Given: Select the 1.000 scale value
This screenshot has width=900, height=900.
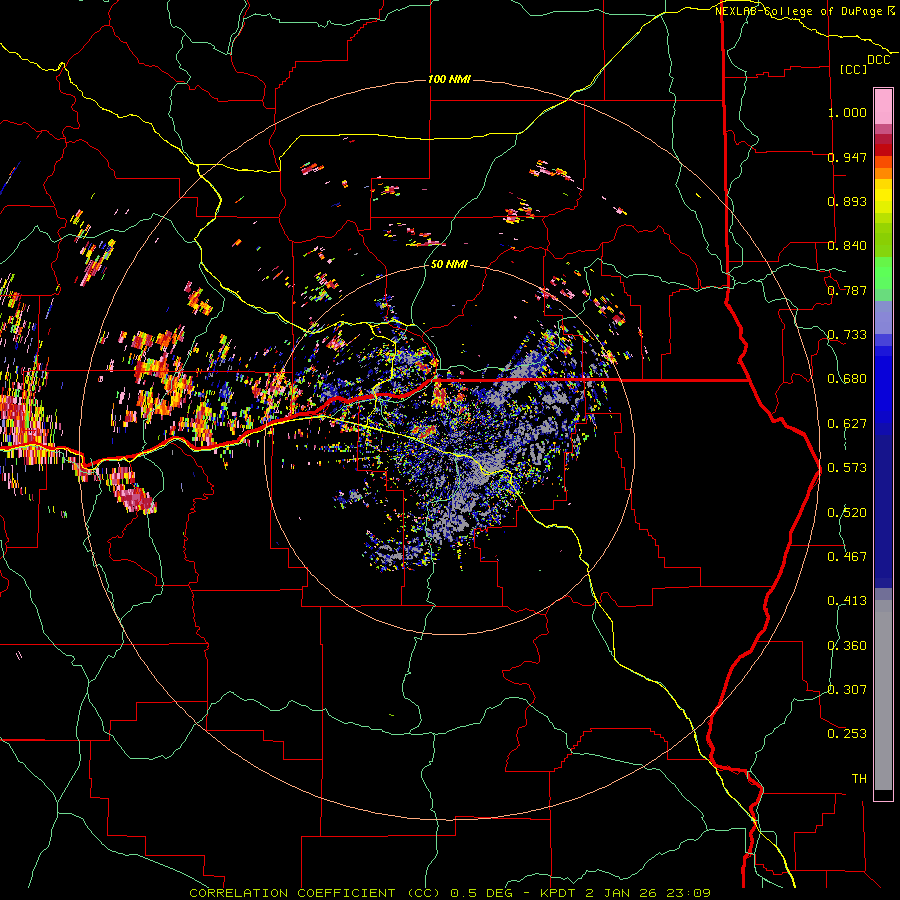Looking at the screenshot, I should [x=847, y=112].
